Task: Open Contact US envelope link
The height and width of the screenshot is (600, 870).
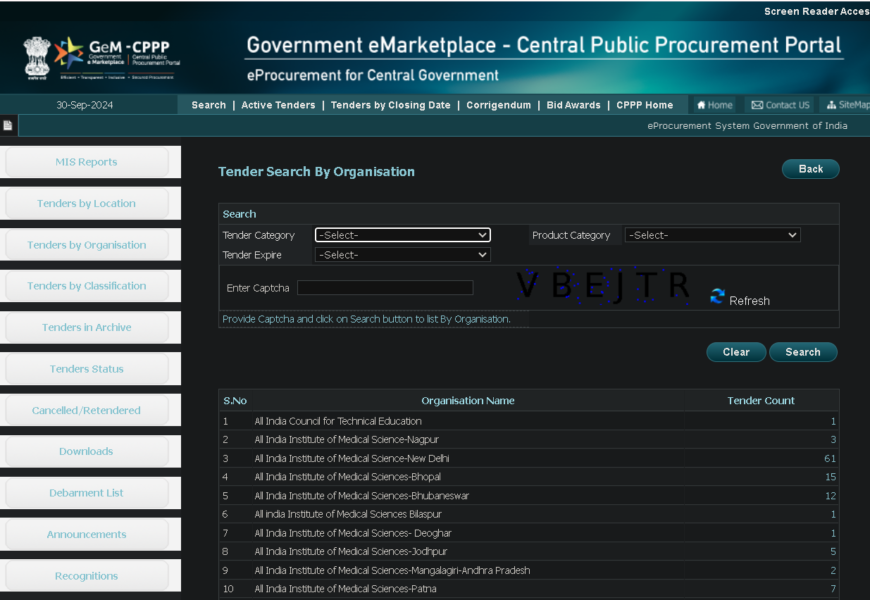Action: click(780, 105)
